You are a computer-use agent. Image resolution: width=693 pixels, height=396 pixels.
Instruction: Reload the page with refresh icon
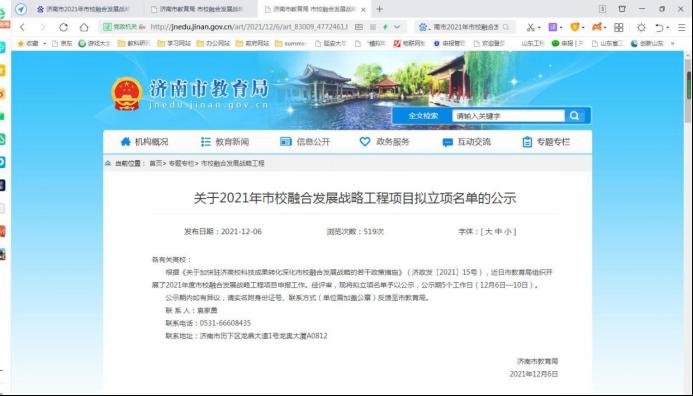click(x=64, y=27)
